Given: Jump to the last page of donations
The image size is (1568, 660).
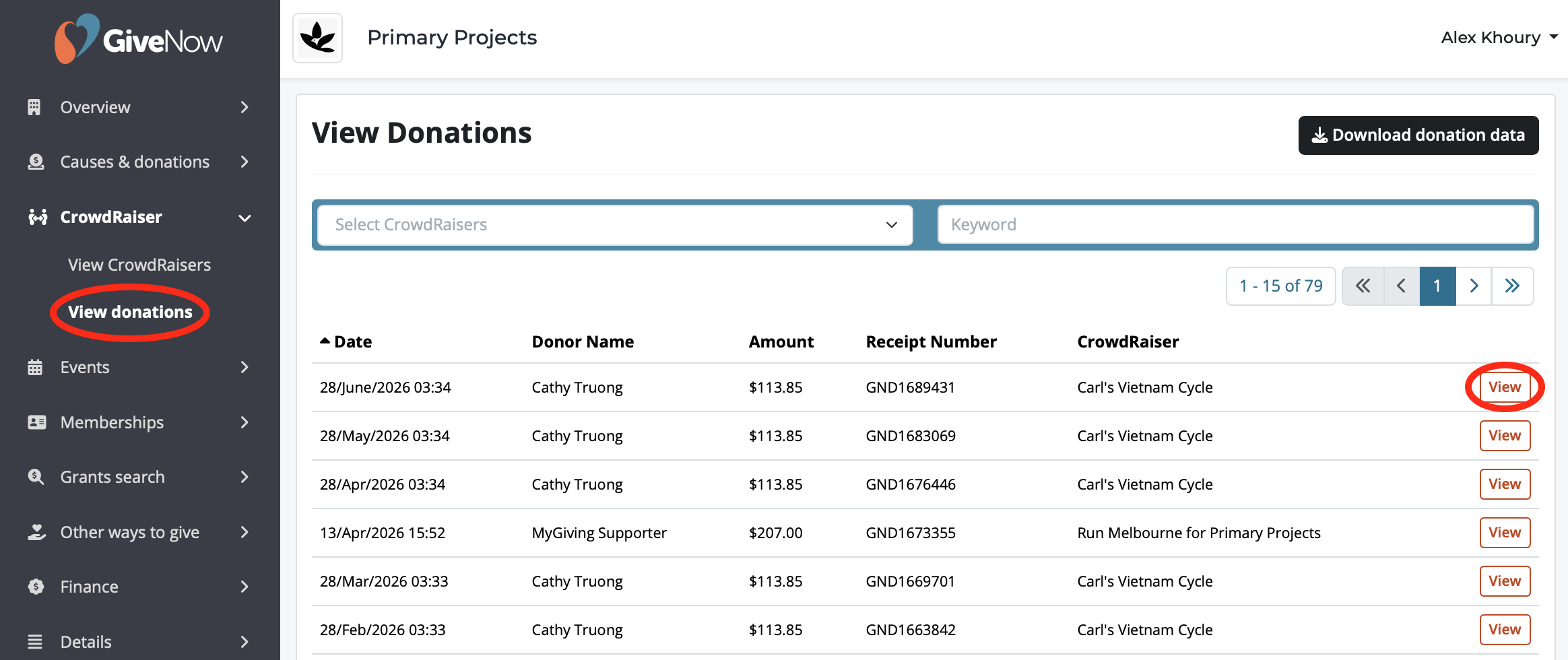Looking at the screenshot, I should (1512, 286).
